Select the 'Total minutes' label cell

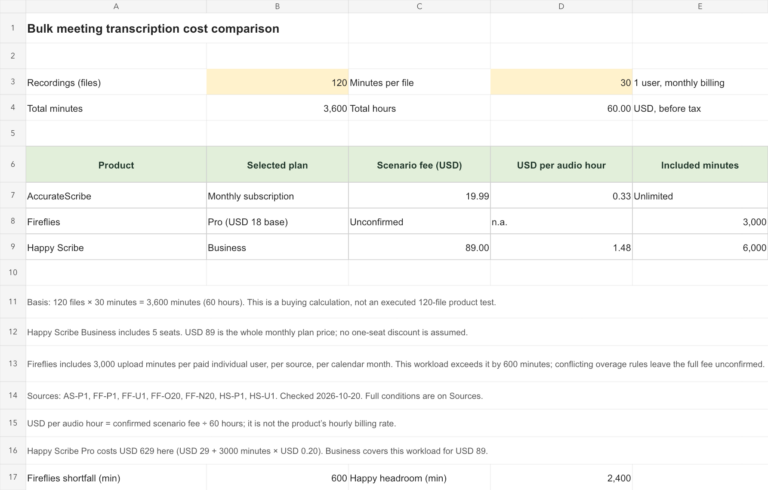116,108
